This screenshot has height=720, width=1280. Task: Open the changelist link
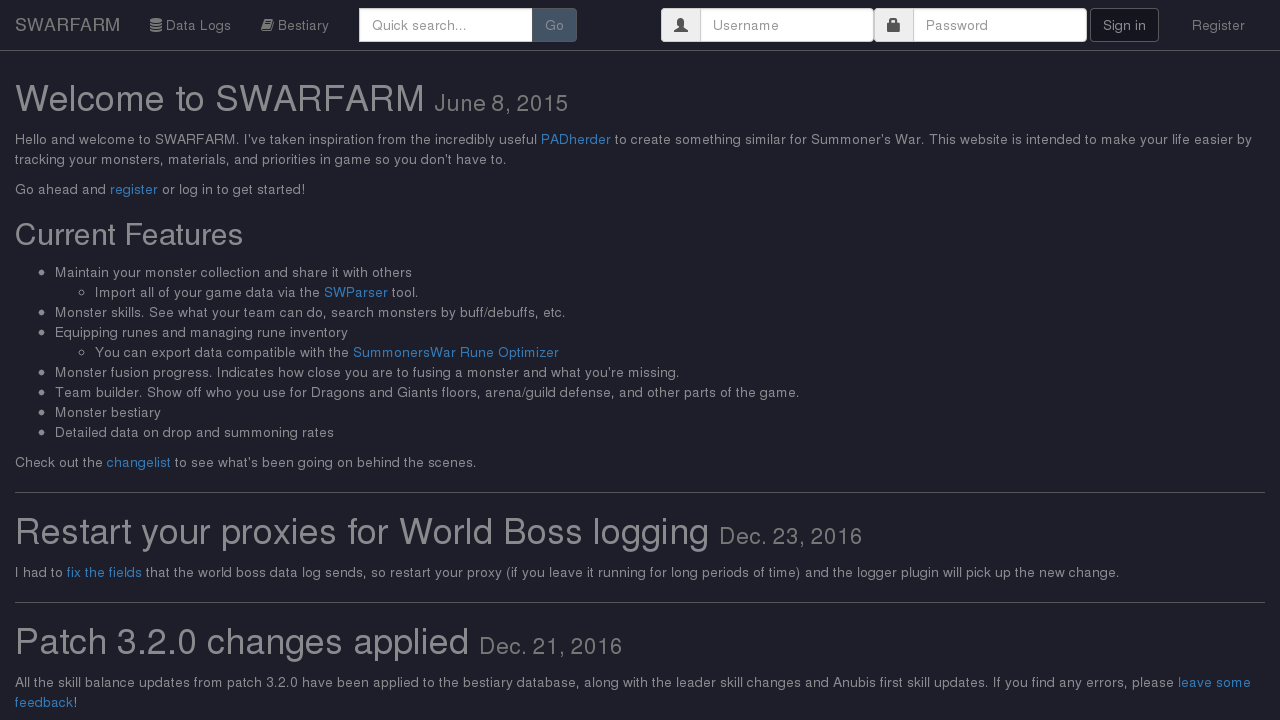pyautogui.click(x=139, y=462)
